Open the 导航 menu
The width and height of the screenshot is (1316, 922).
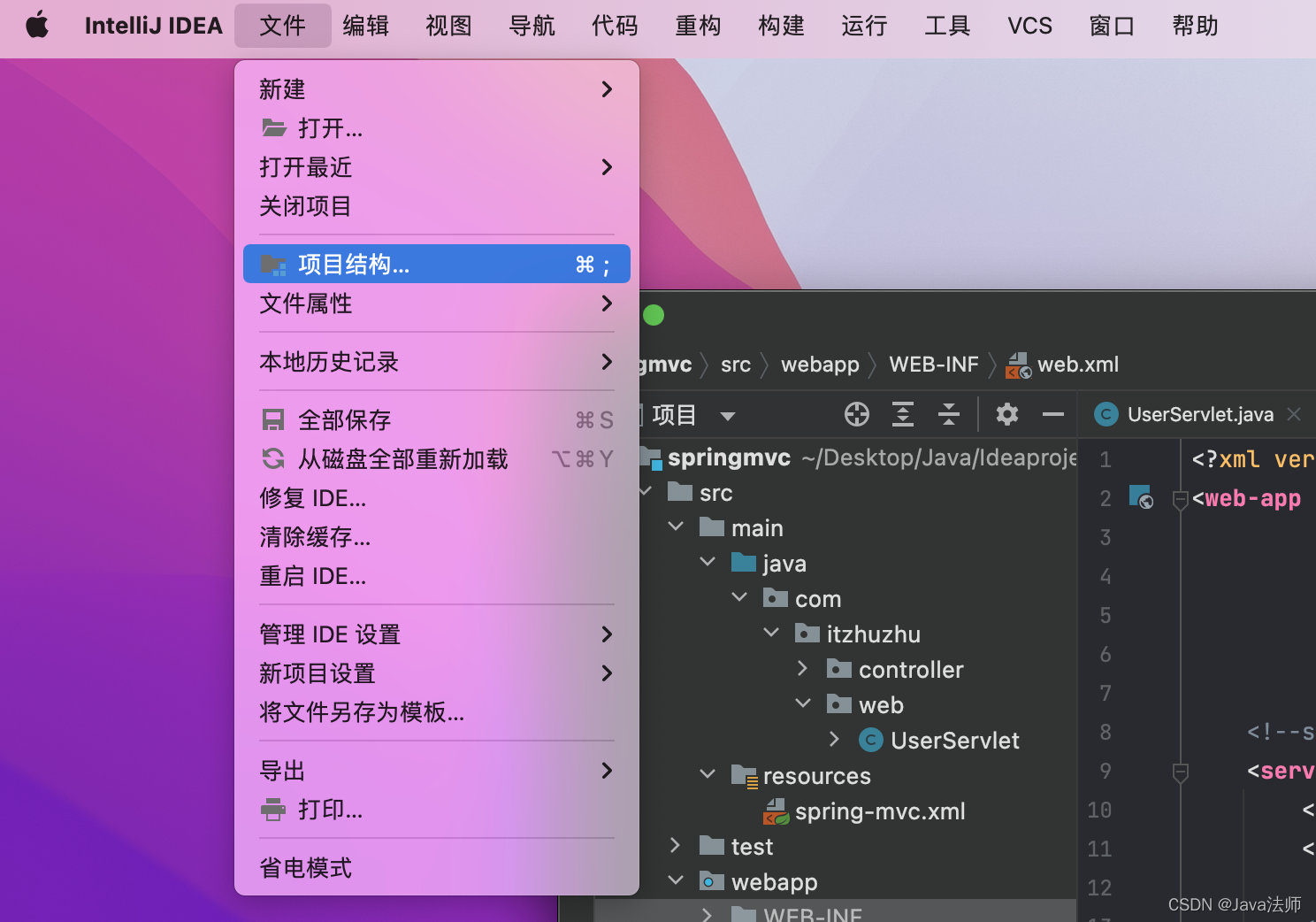(x=532, y=26)
